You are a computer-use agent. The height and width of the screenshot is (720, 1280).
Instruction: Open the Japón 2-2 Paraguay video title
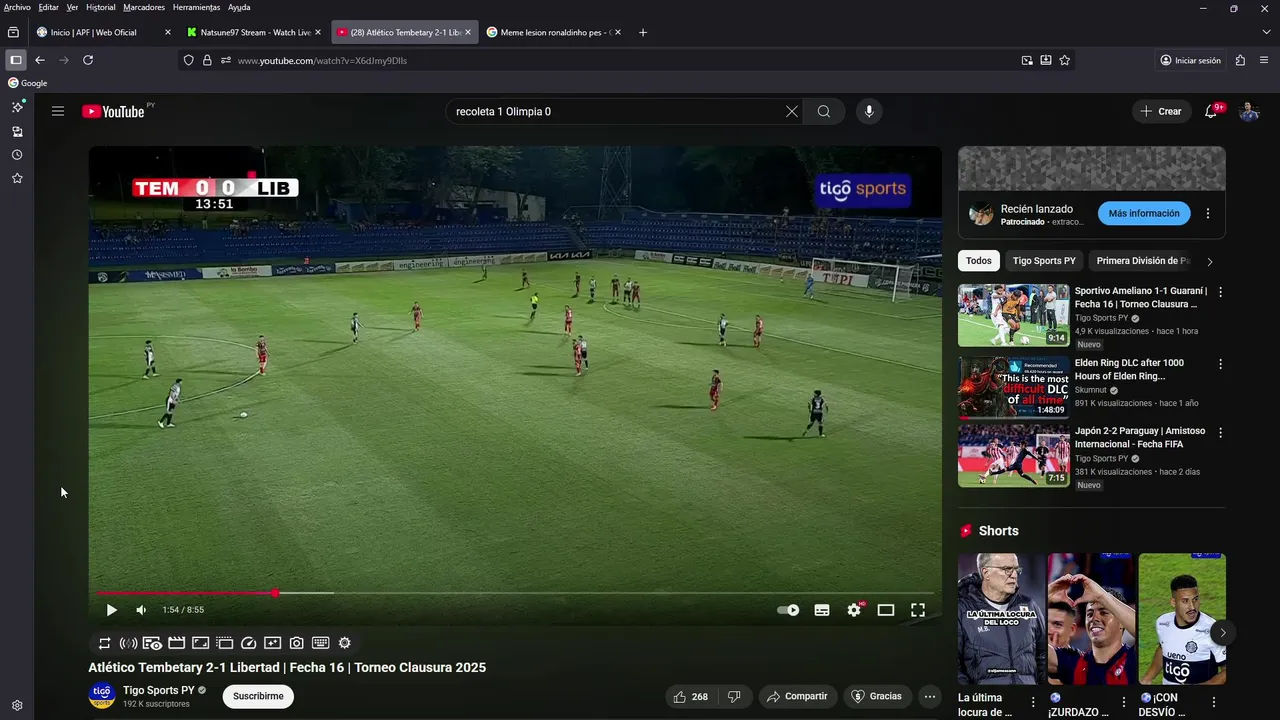(x=1140, y=437)
